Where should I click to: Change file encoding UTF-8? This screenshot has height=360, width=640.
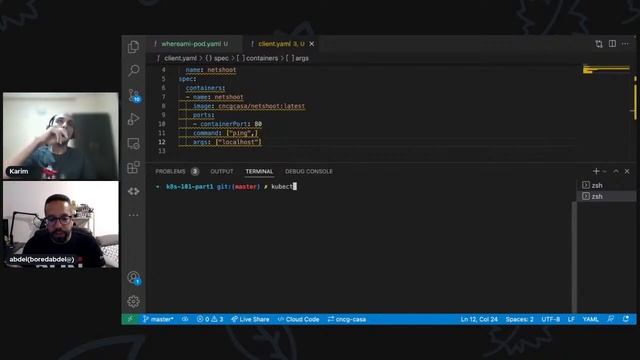[551, 319]
